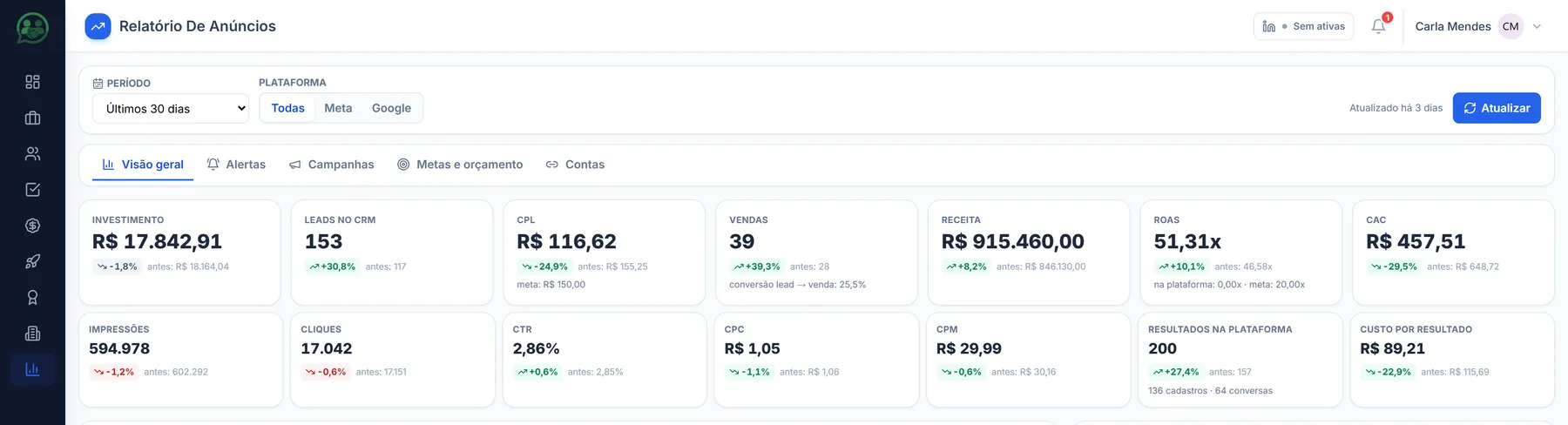Click the na plataforma: 0,00x meta text
Screen dimensions: 1568x425
[1229, 285]
